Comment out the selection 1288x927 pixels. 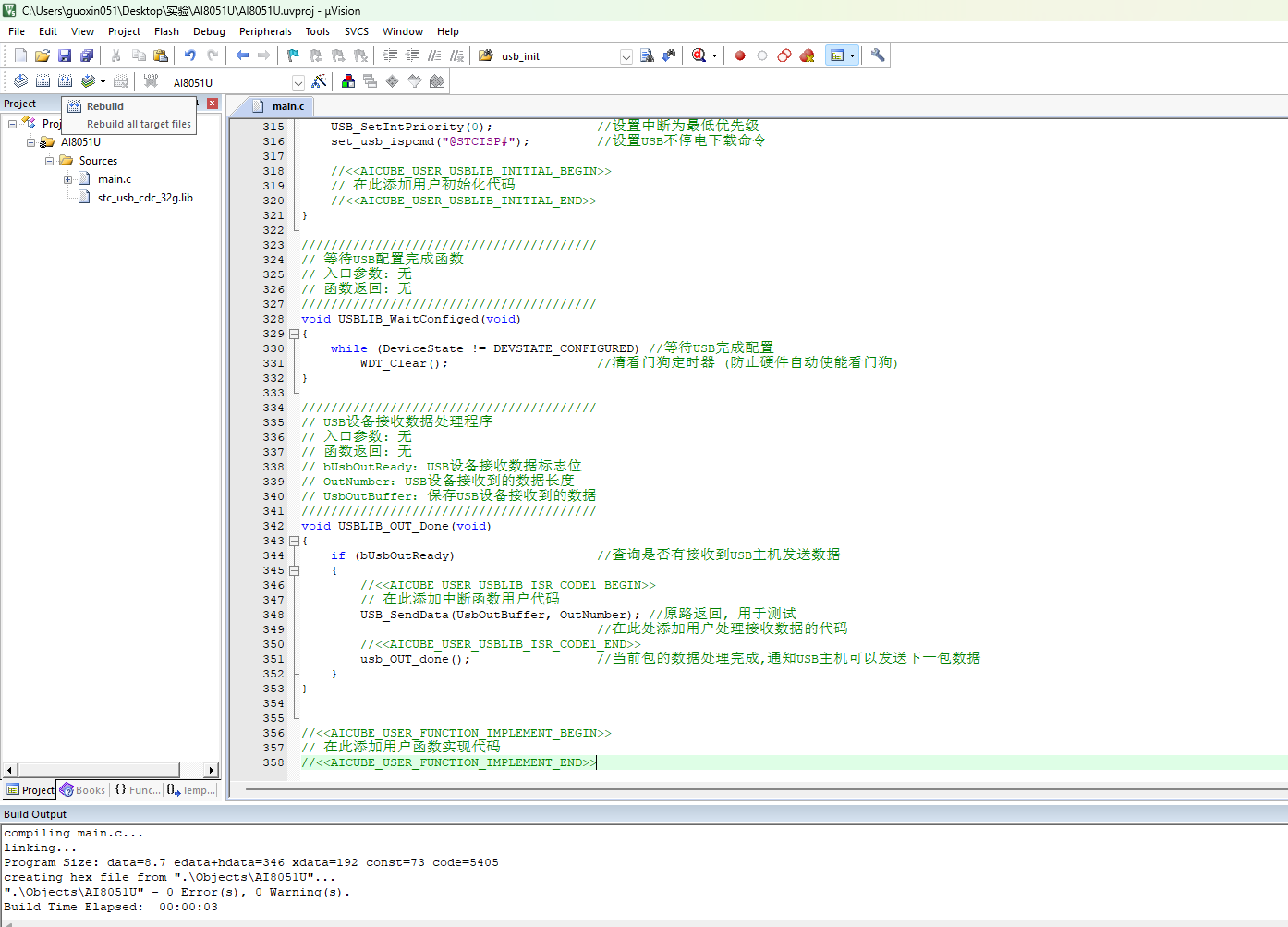[x=435, y=55]
